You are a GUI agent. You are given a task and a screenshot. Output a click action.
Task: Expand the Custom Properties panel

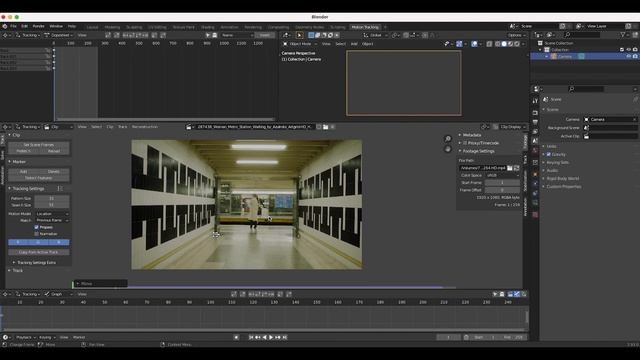click(564, 187)
